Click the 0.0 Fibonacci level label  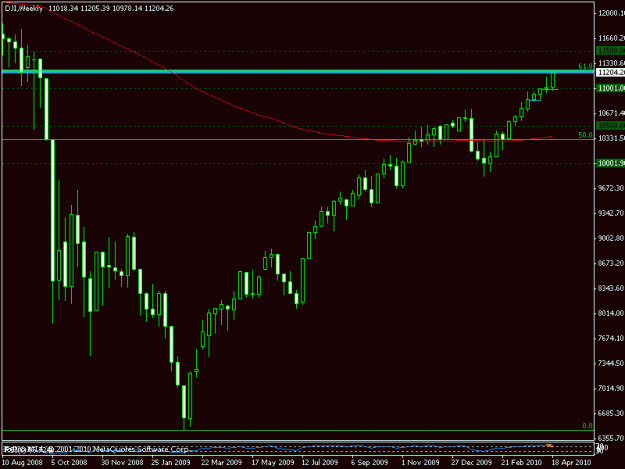(587, 426)
